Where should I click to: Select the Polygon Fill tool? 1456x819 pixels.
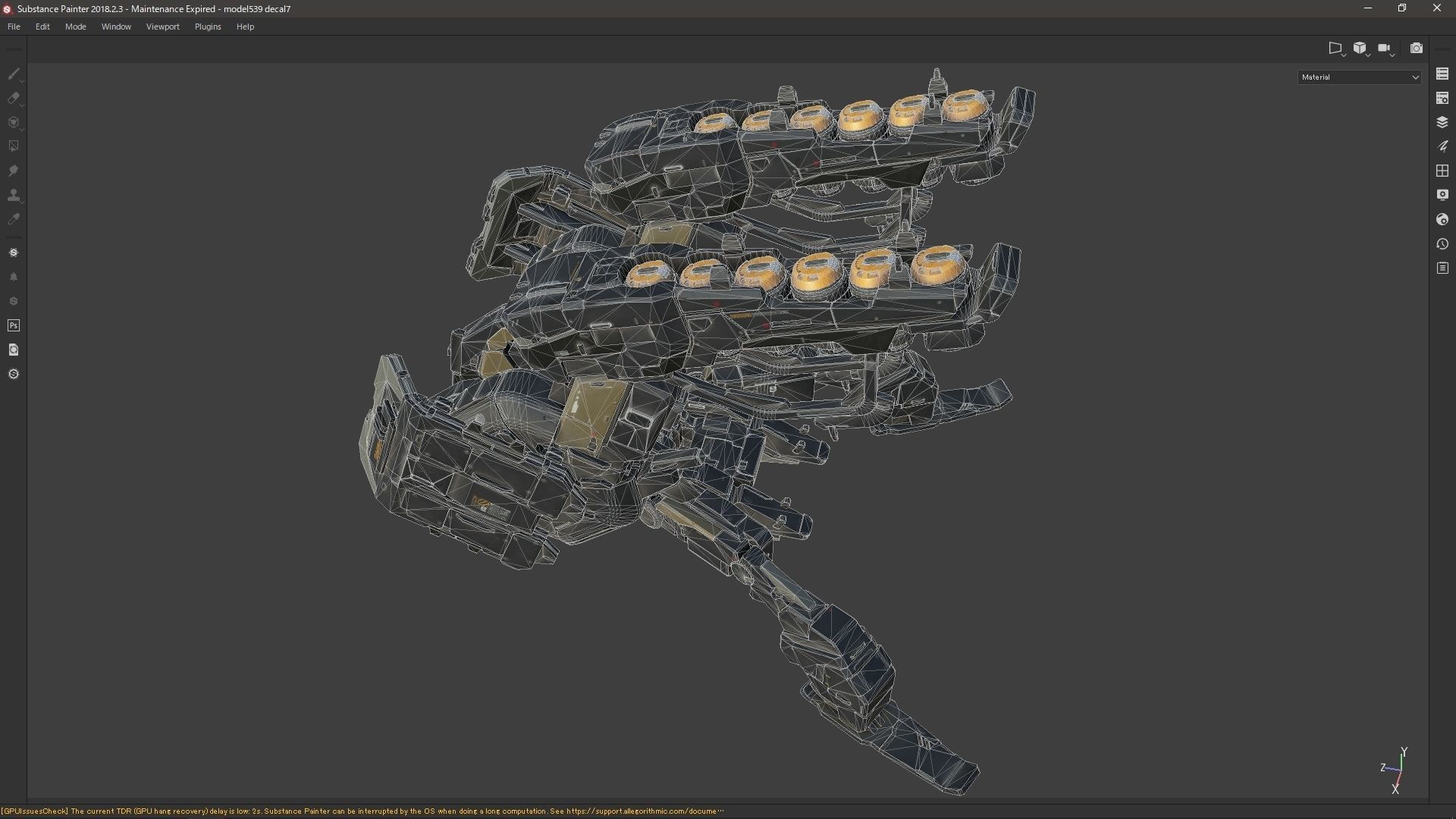coord(14,146)
